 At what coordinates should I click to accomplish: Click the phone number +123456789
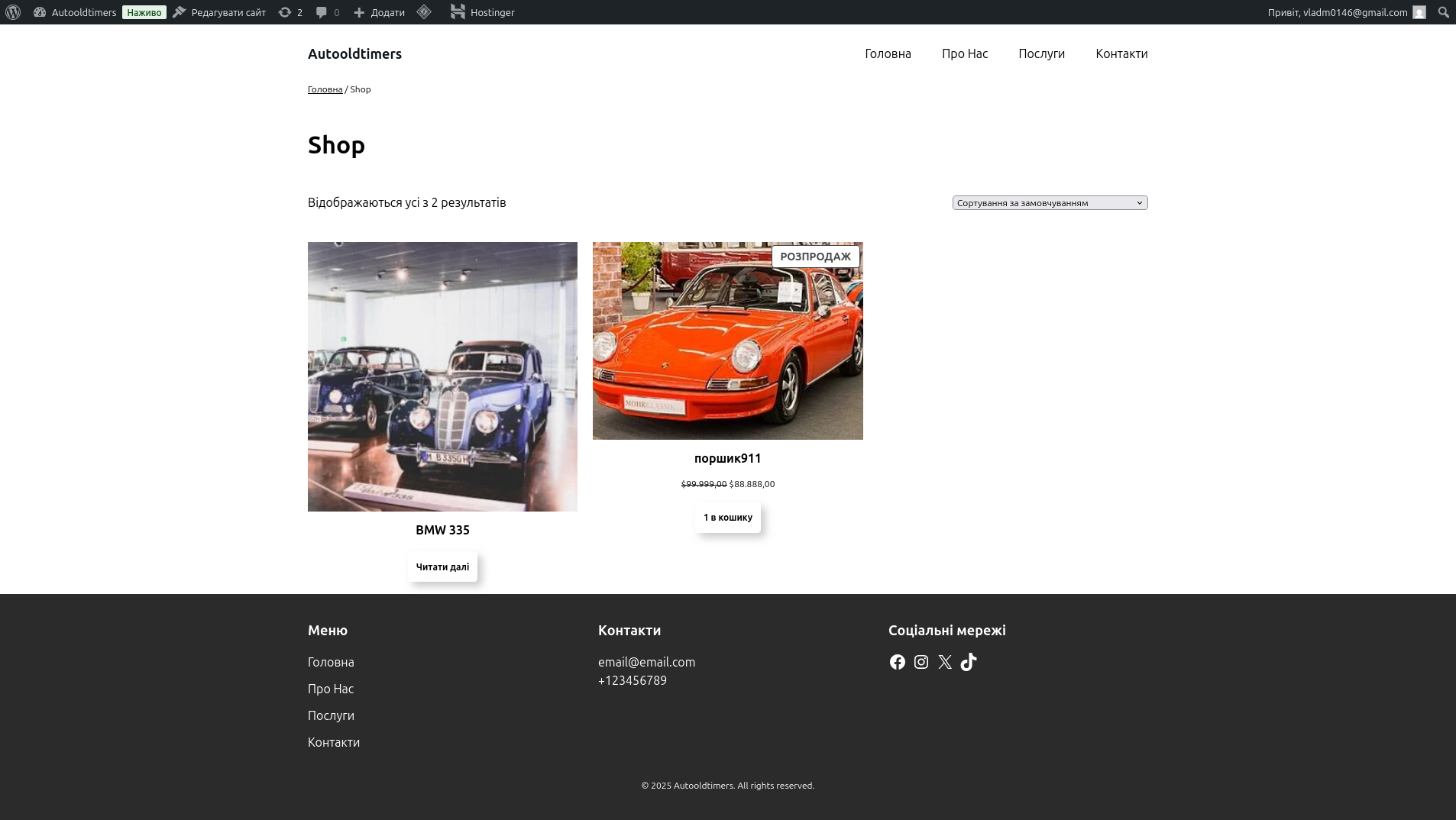[633, 680]
